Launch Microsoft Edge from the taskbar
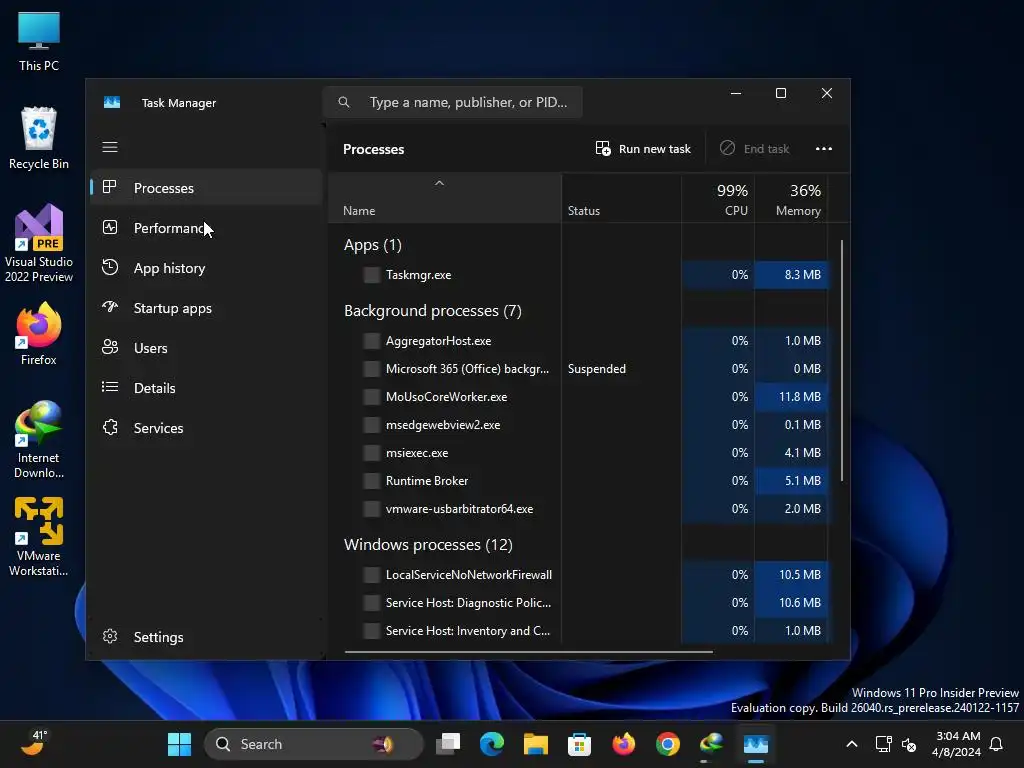The height and width of the screenshot is (768, 1024). 492,744
